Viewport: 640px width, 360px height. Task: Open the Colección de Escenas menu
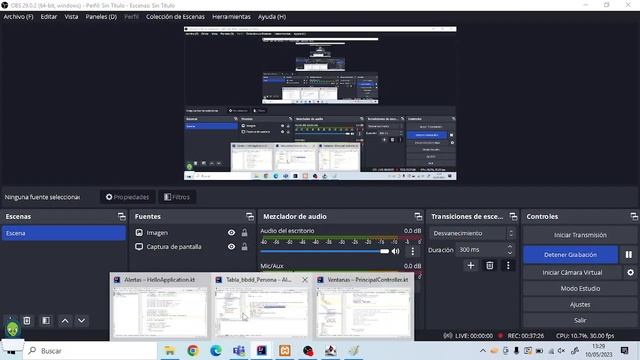click(175, 17)
